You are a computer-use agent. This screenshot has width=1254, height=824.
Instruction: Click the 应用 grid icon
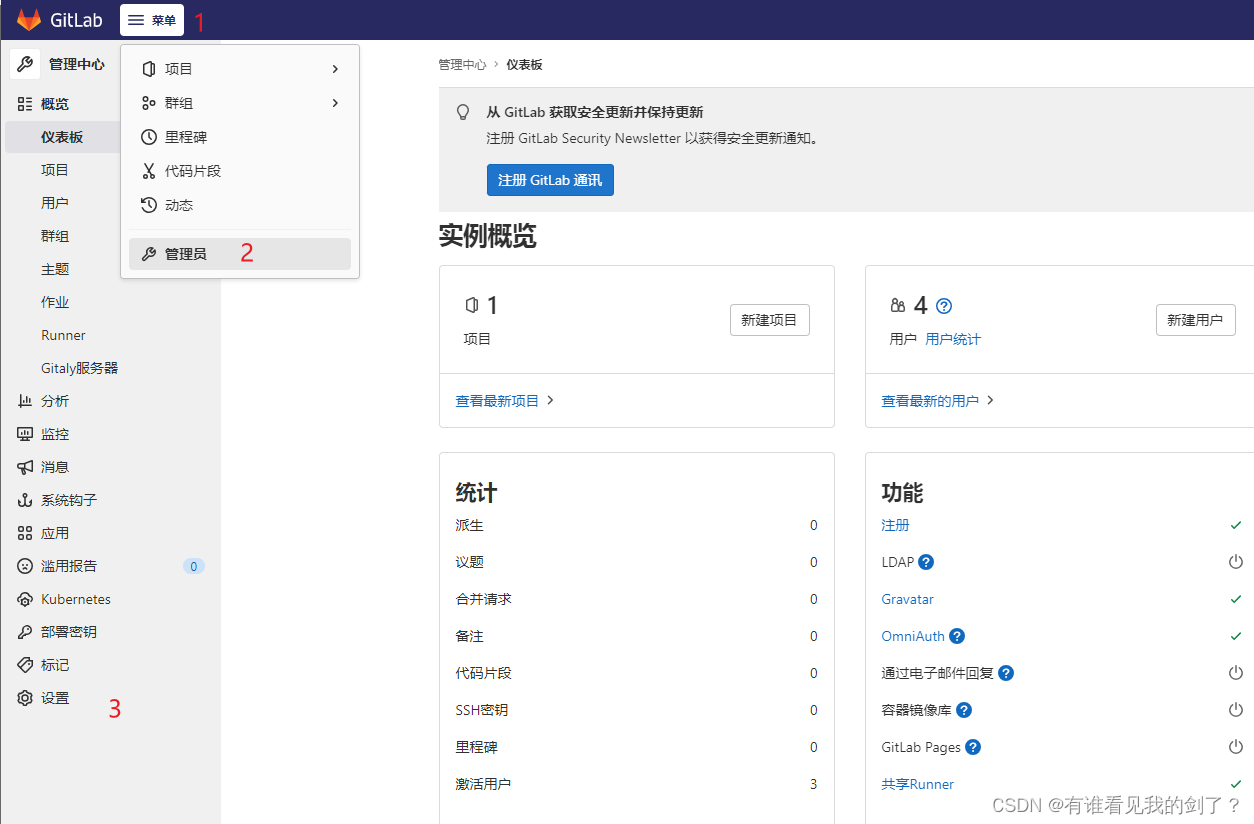25,533
